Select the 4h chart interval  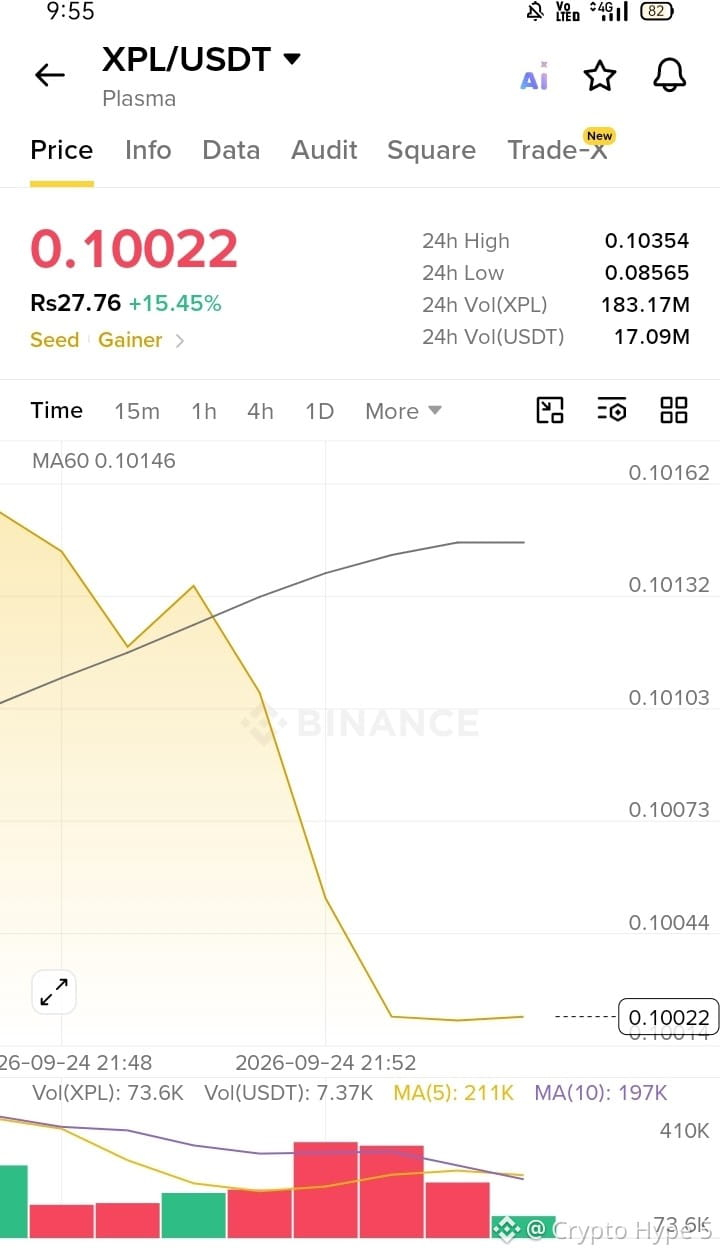(260, 411)
